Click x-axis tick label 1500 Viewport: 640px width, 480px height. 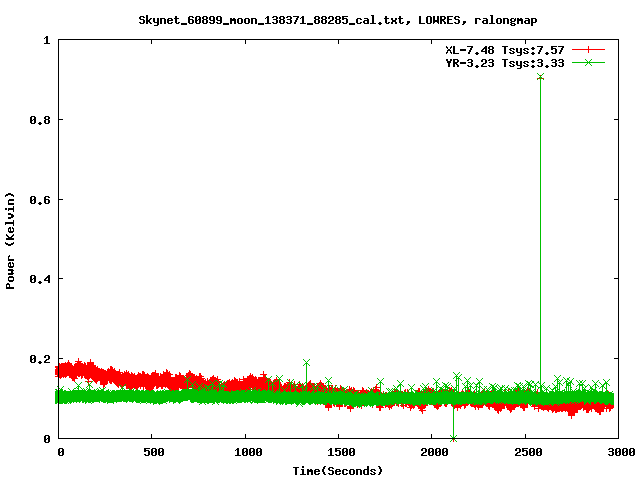pos(341,452)
